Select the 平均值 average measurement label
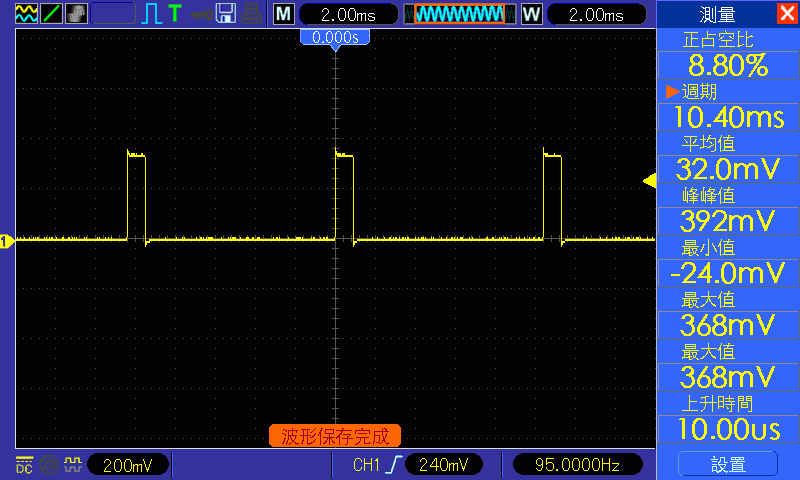Screen dimensions: 800x480 coord(709,144)
